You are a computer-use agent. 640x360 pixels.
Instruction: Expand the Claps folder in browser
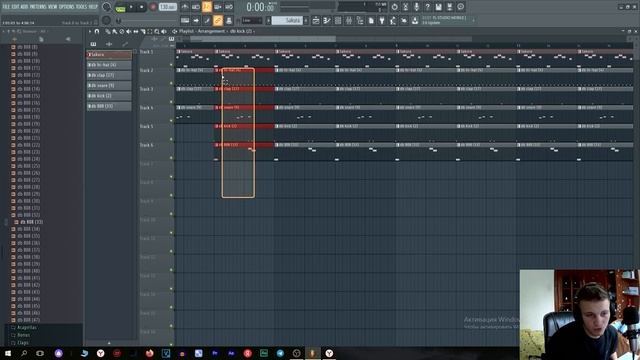pos(23,343)
